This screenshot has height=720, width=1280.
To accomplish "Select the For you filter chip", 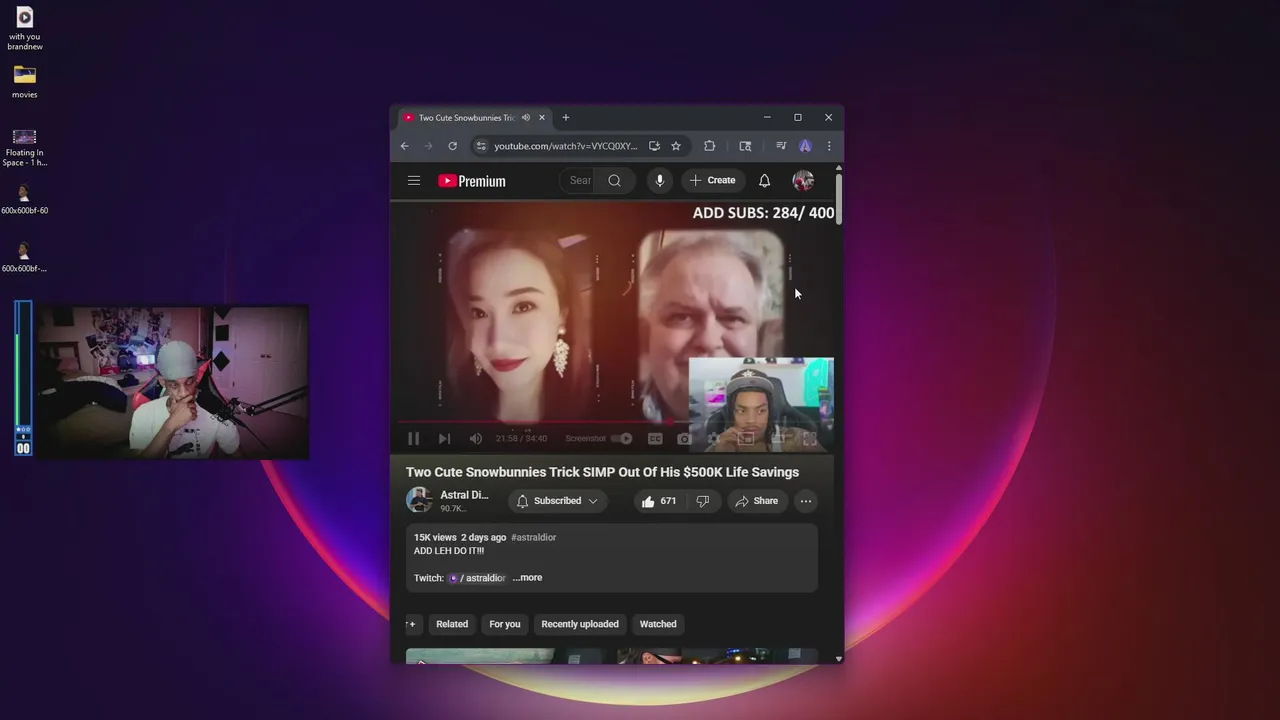I will pyautogui.click(x=505, y=624).
